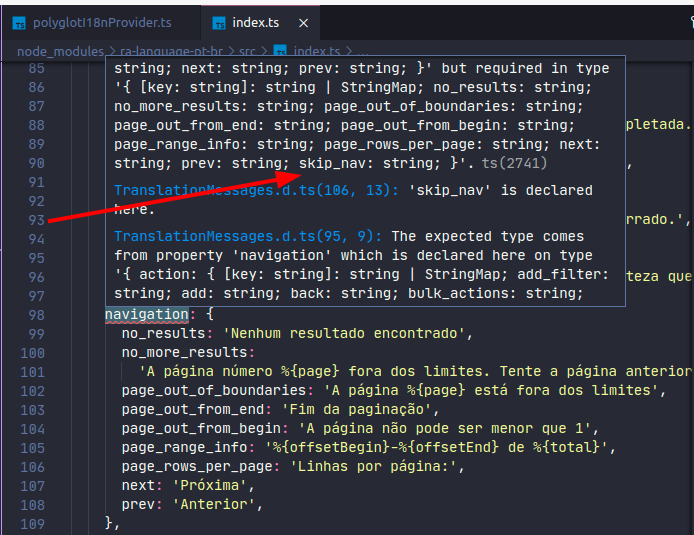
Task: Switch to the polyglotI18nProvider.ts tab
Action: click(101, 23)
